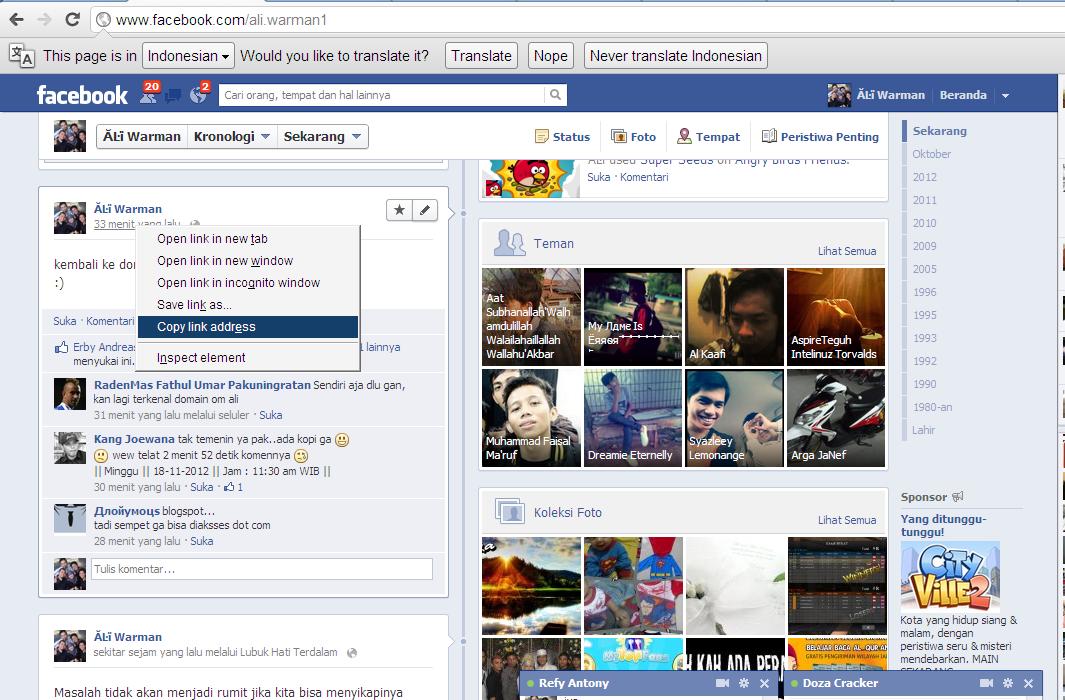This screenshot has height=700, width=1065.
Task: Click the browser Back arrow
Action: coord(16,19)
